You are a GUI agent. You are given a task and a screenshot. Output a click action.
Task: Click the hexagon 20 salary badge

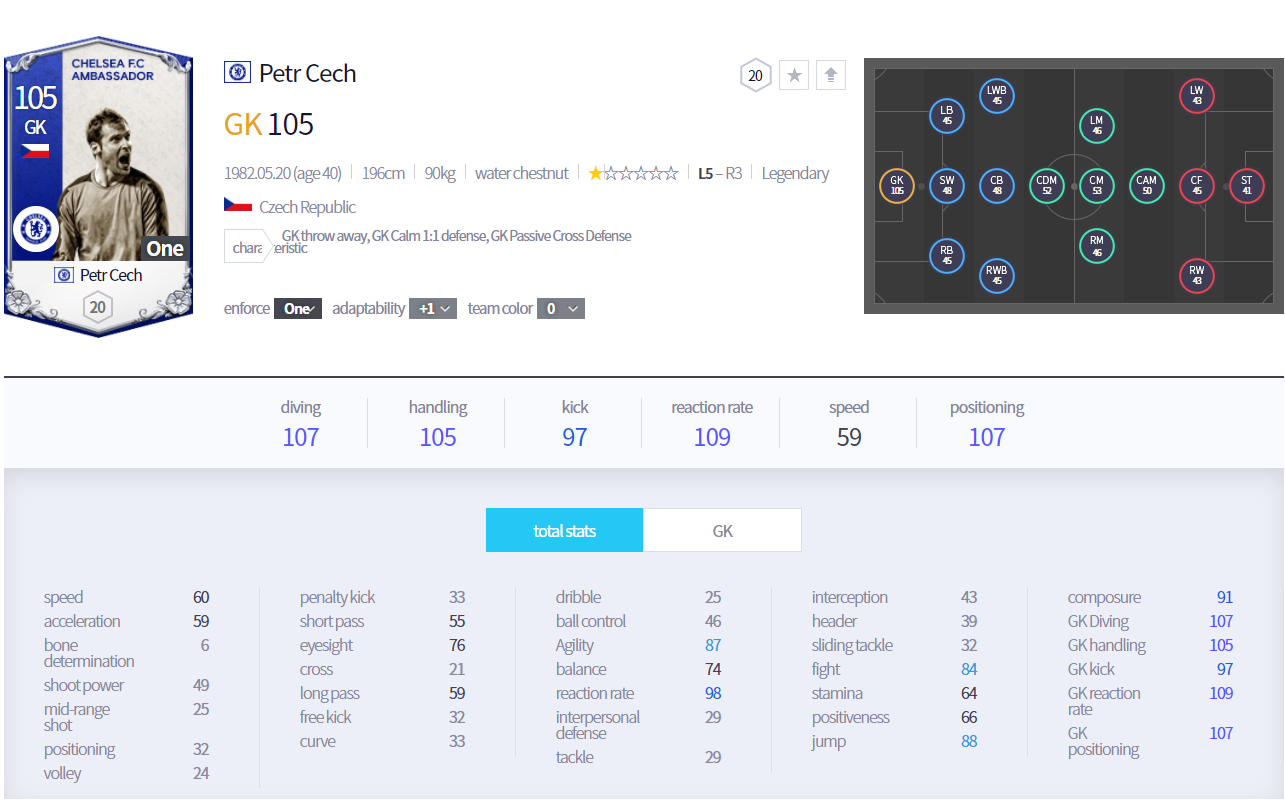click(755, 75)
